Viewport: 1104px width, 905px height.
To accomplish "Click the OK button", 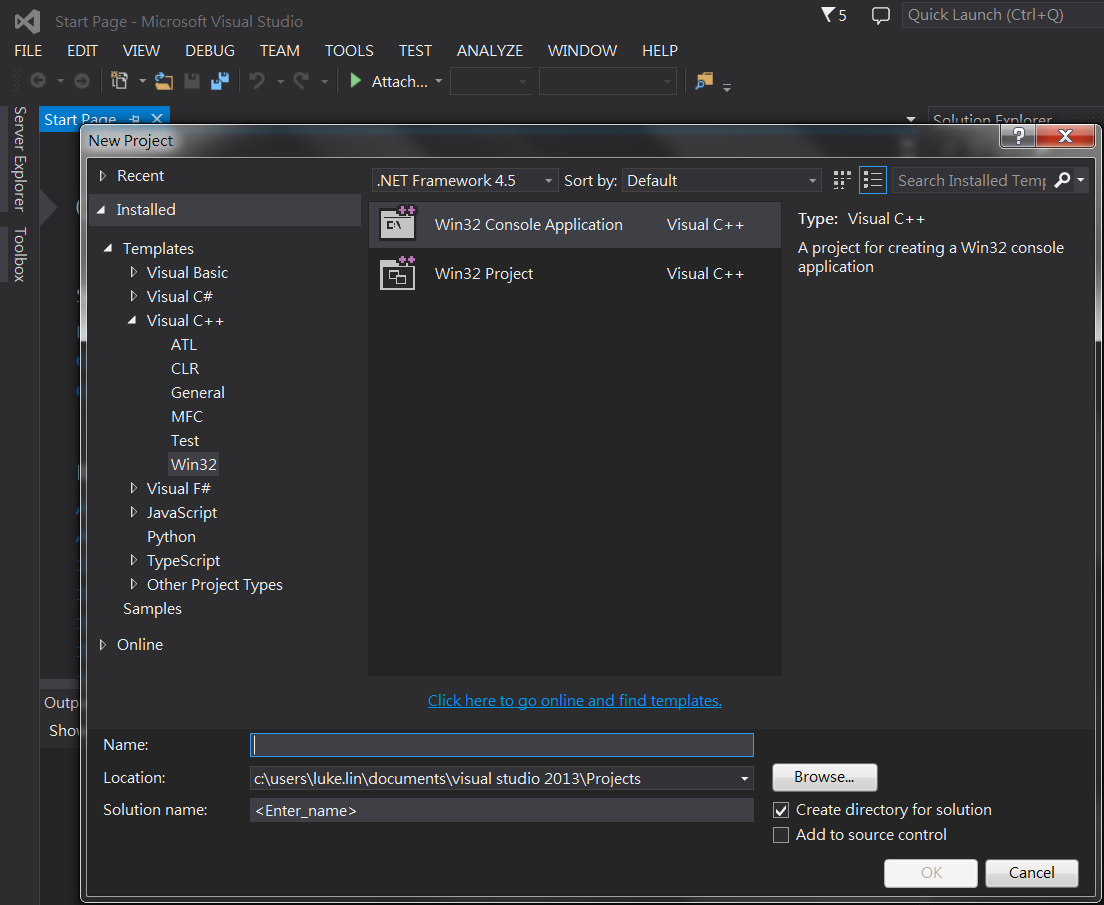I will click(x=931, y=873).
